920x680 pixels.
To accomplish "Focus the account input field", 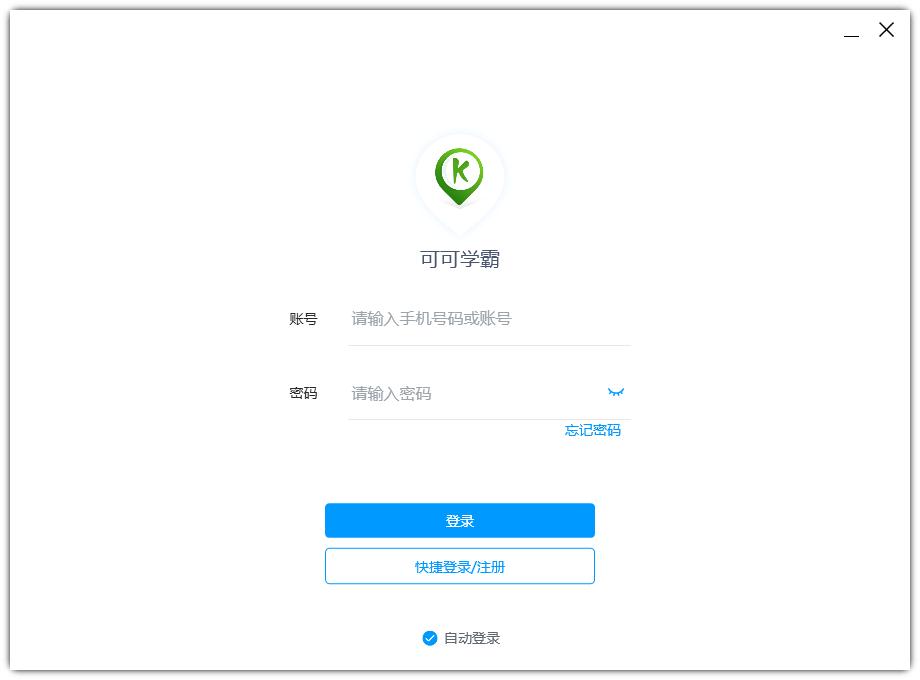I will 489,319.
